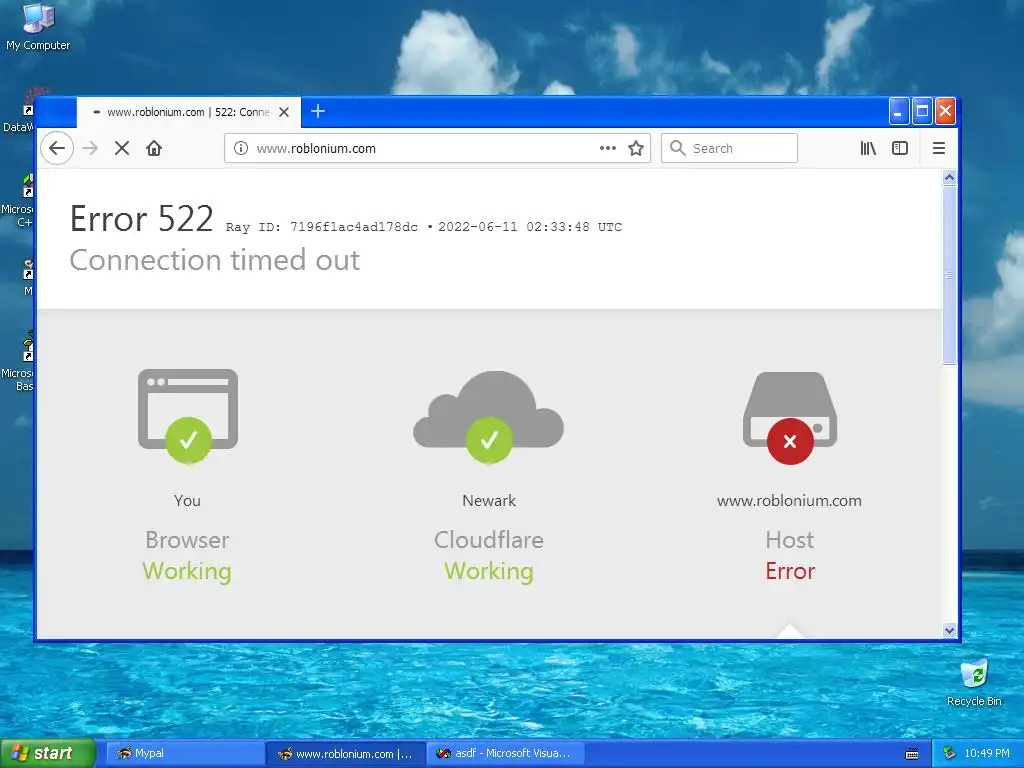Click the keyboard icon in the system tray

(x=912, y=754)
